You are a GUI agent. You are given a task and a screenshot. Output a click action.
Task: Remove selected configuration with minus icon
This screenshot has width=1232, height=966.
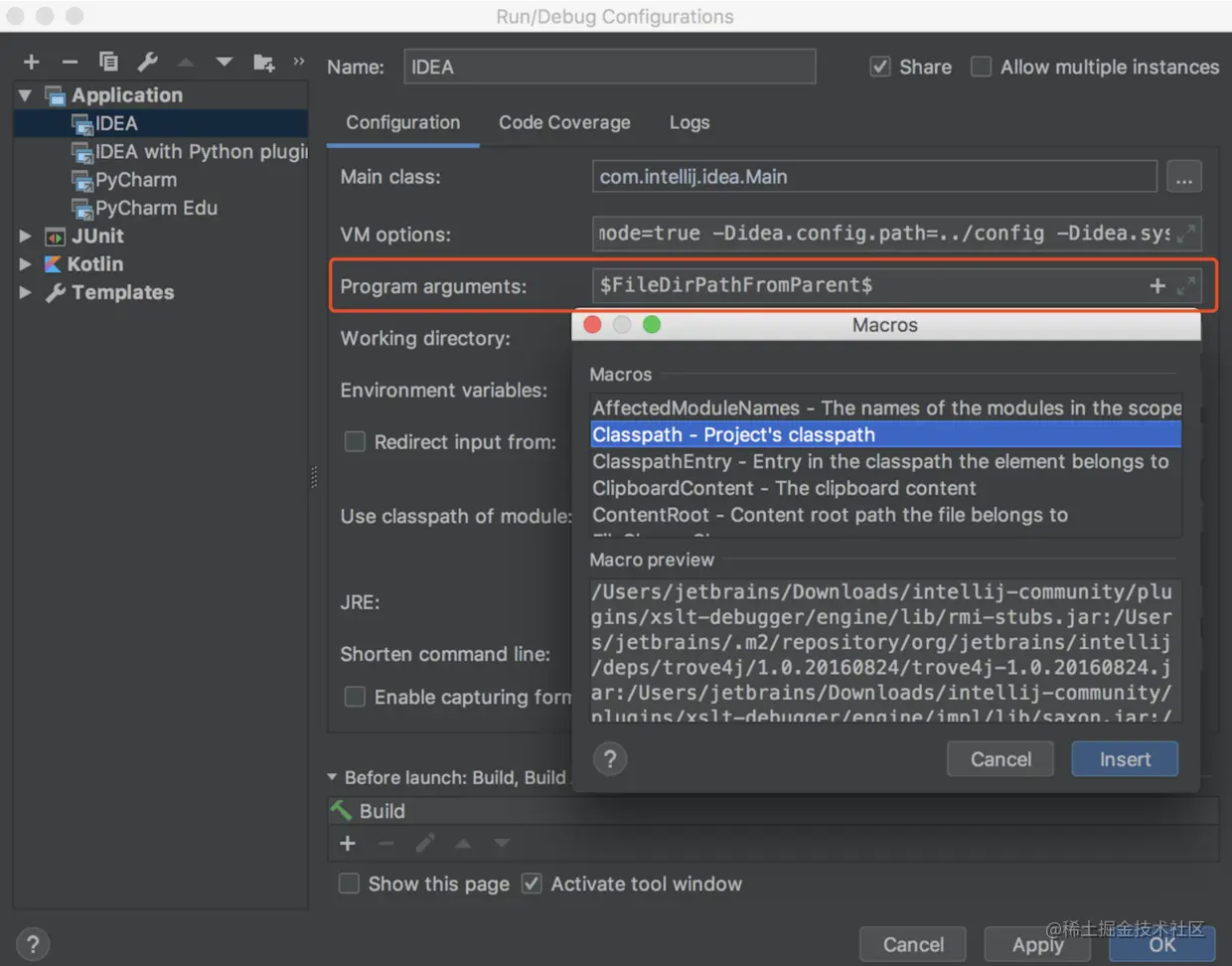70,63
